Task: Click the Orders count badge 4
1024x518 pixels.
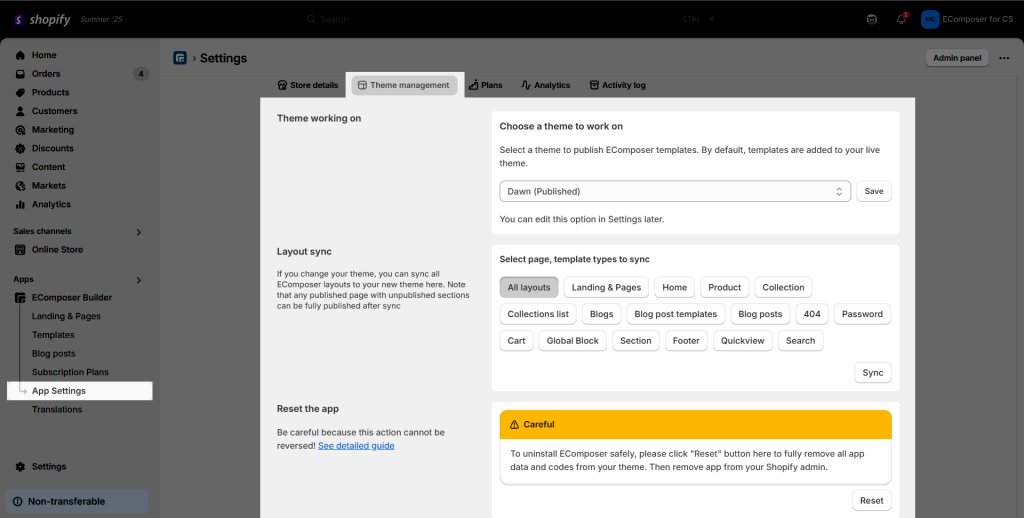Action: (140, 74)
